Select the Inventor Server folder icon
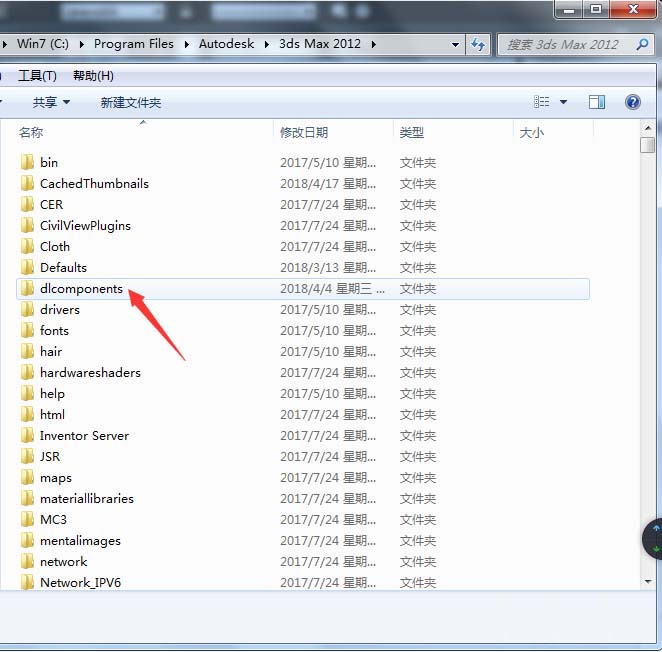The width and height of the screenshot is (662, 652). pyautogui.click(x=27, y=435)
